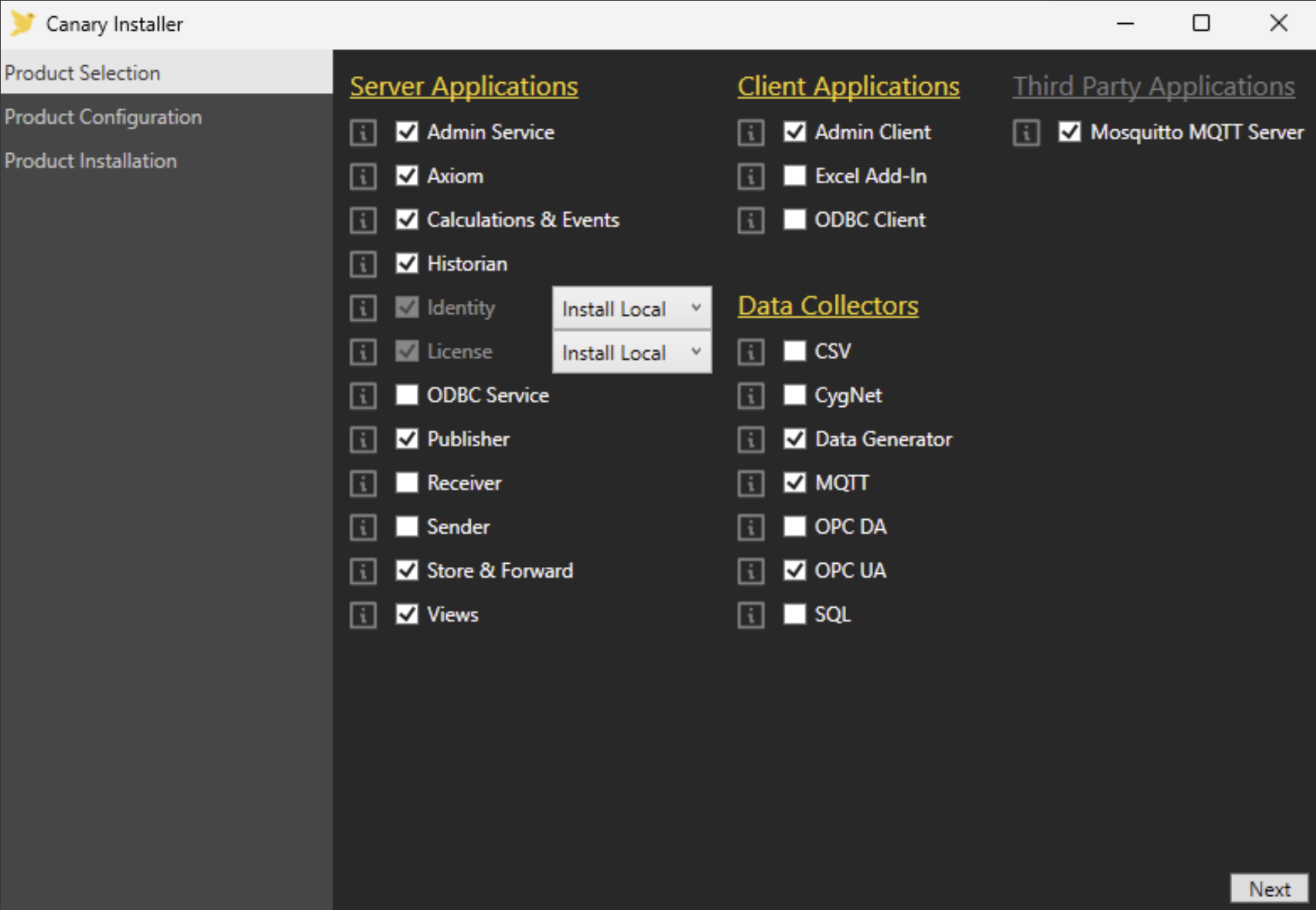Click the info icon beside Admin Service
The height and width of the screenshot is (910, 1316).
(x=363, y=132)
